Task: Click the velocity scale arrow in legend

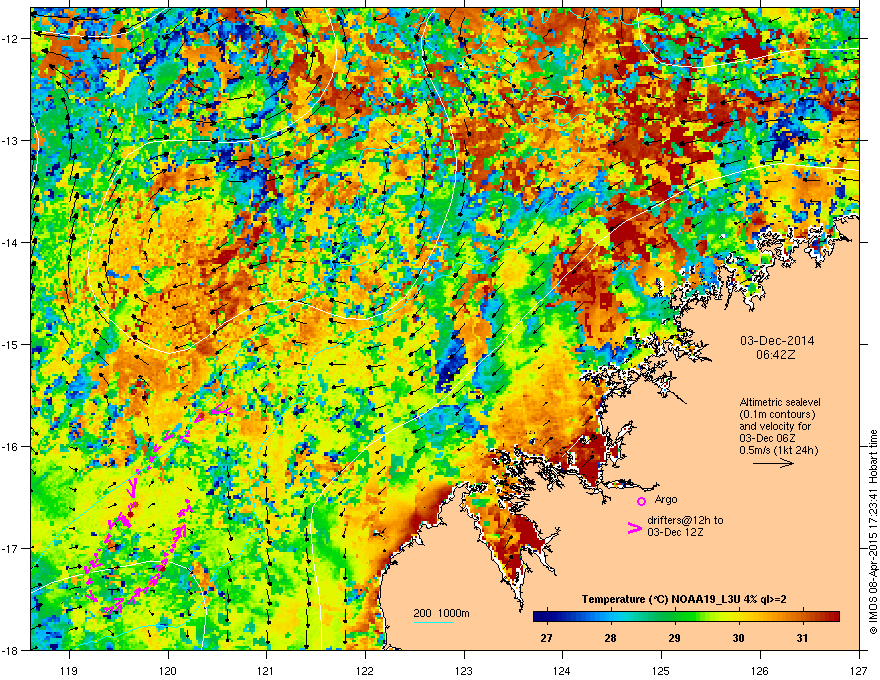Action: coord(773,463)
